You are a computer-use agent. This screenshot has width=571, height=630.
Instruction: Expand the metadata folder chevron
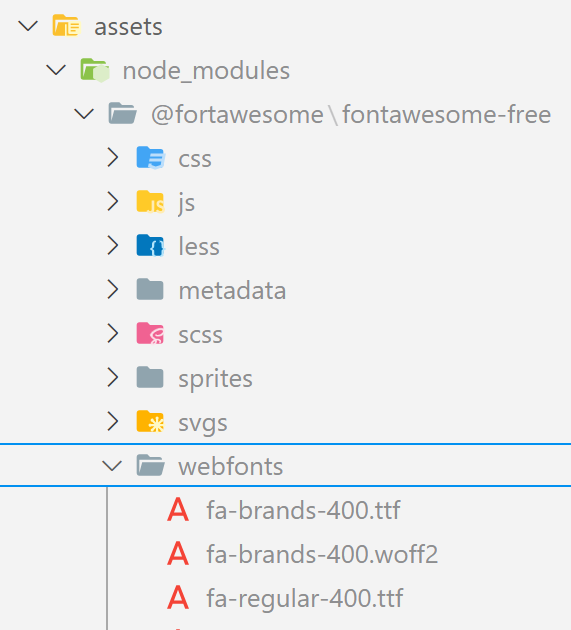(113, 289)
